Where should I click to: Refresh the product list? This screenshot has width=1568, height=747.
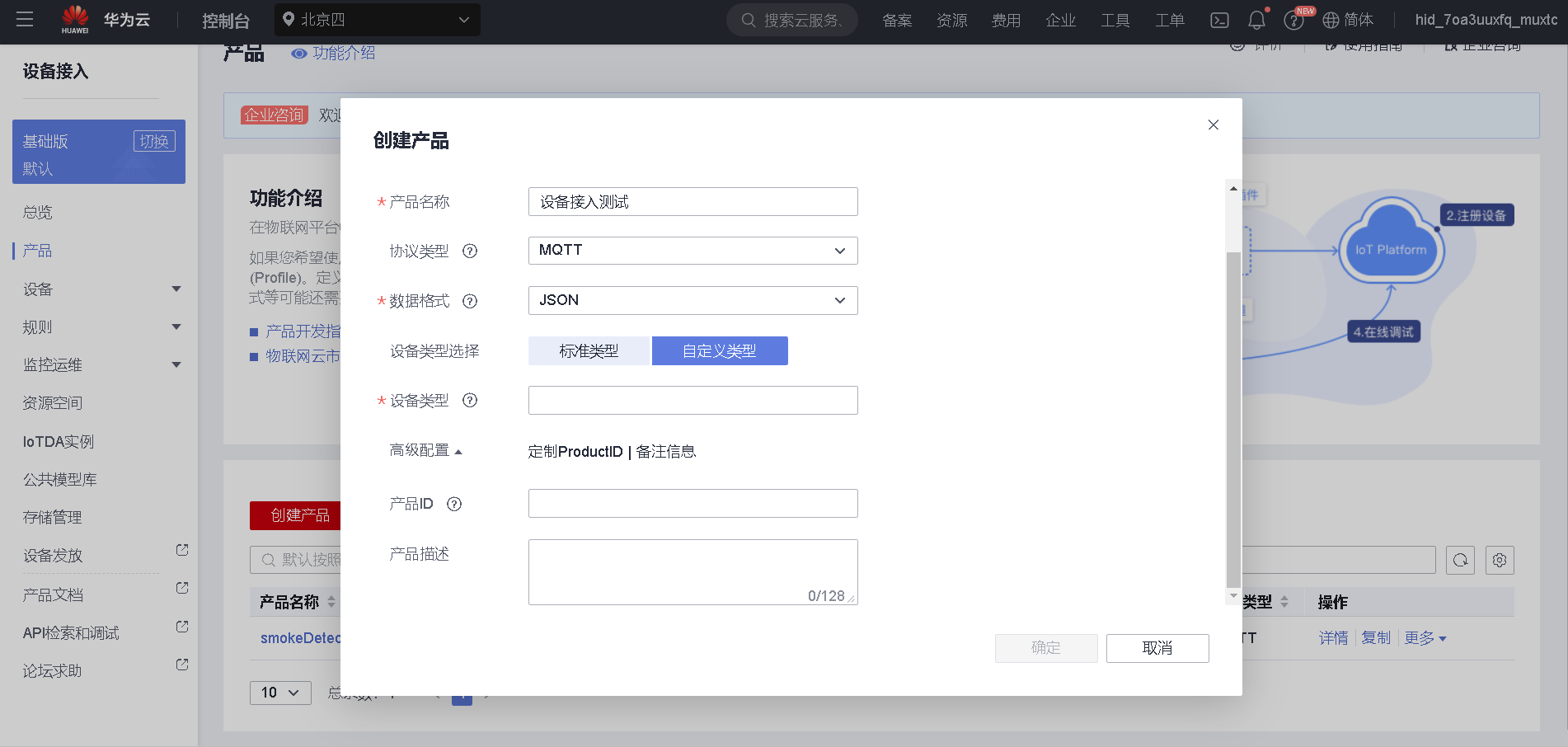click(1460, 560)
